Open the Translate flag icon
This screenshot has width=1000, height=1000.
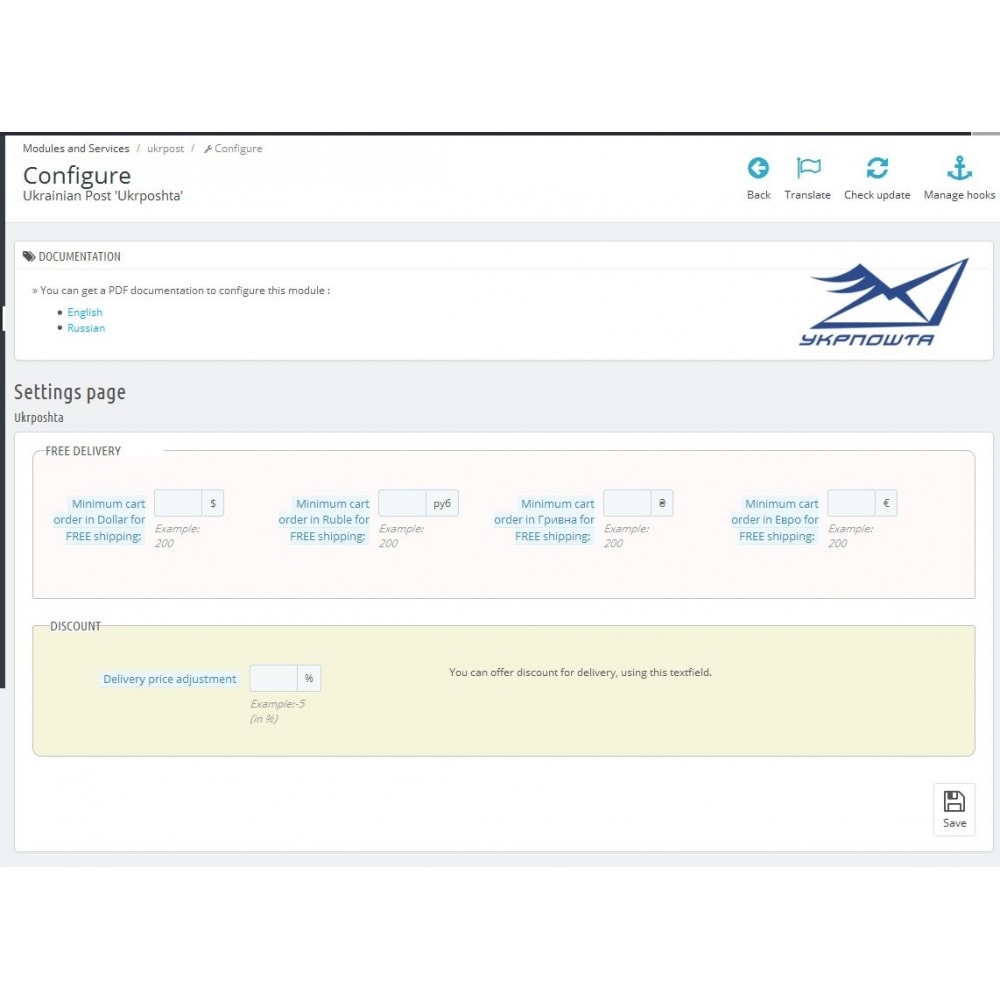[808, 168]
